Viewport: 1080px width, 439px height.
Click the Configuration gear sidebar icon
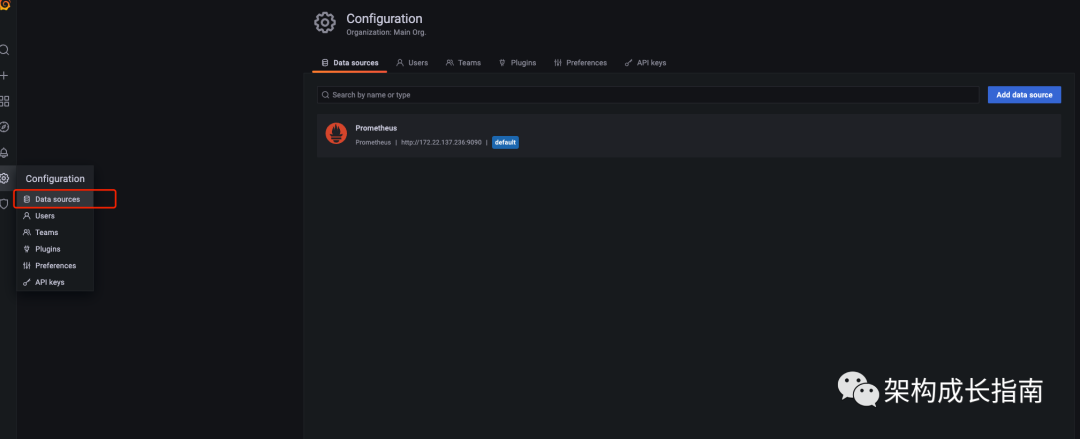pos(4,178)
